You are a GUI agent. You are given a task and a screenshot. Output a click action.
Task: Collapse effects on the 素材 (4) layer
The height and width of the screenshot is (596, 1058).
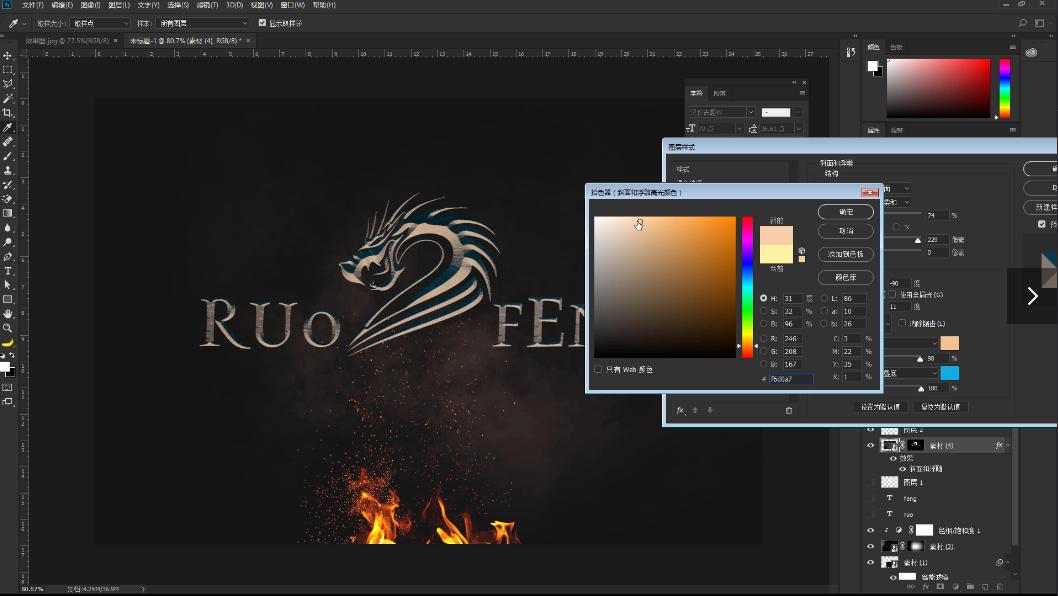[1007, 445]
